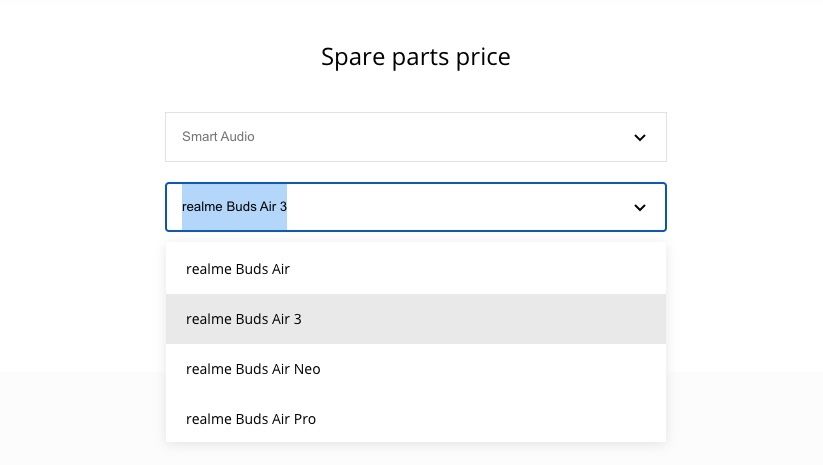Click chevron arrow in Smart Audio box
Viewport: 823px width, 465px height.
point(639,138)
